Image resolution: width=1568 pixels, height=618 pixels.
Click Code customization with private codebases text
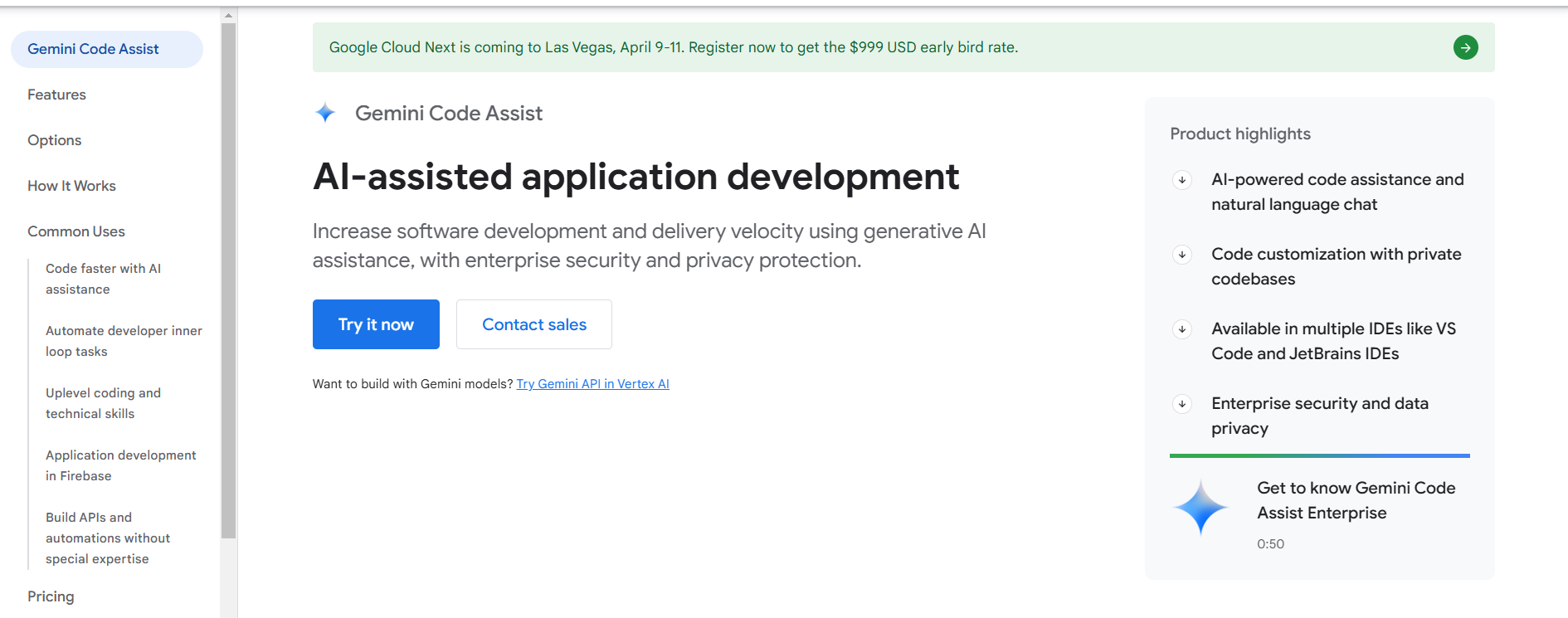[1336, 266]
